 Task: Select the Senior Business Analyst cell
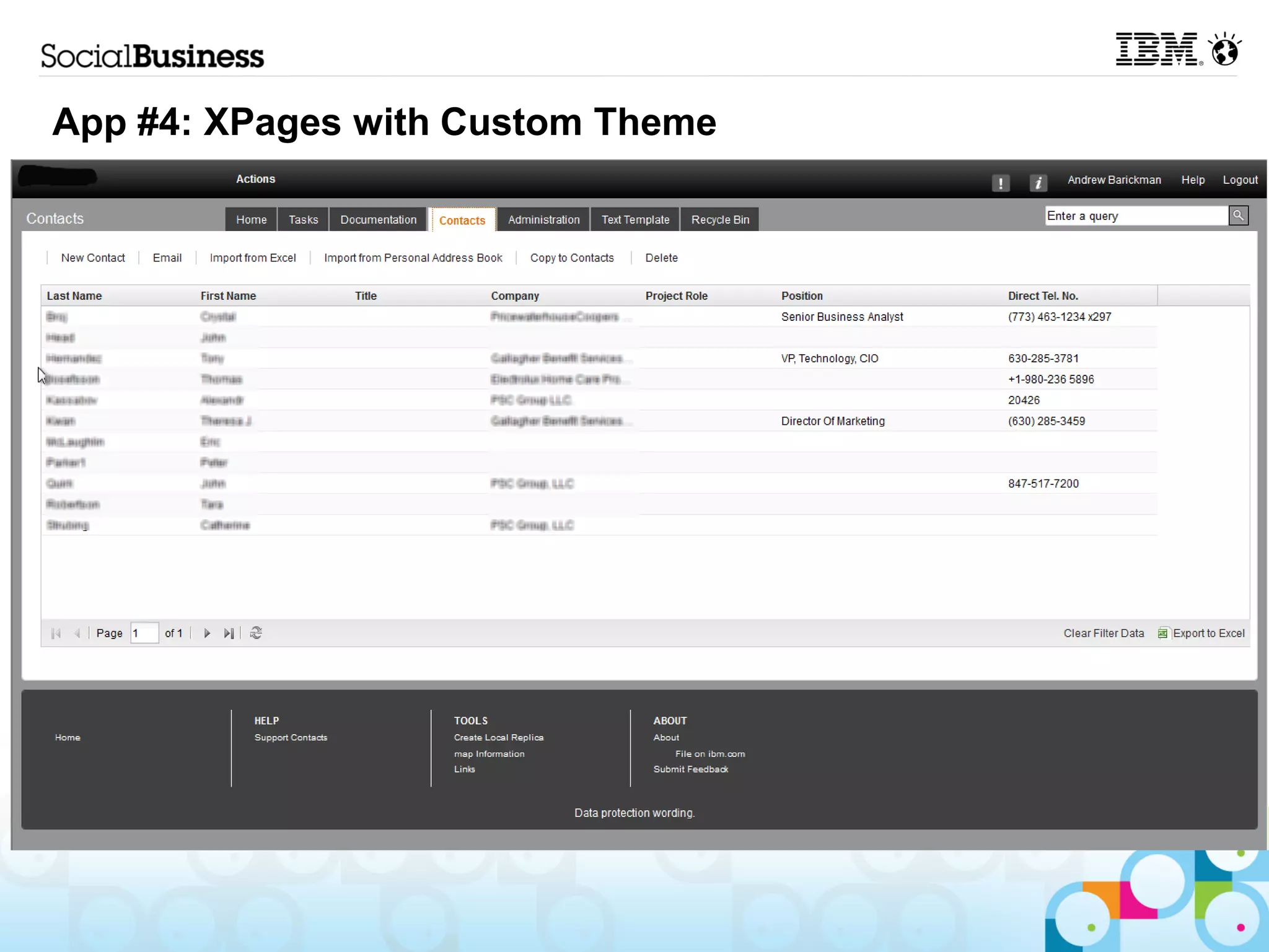(842, 317)
